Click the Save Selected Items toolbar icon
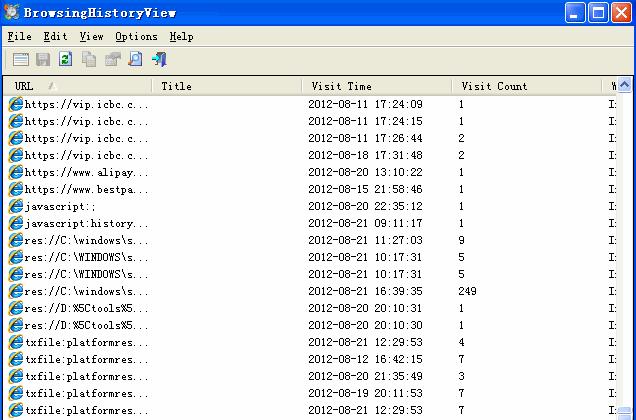 (43, 59)
